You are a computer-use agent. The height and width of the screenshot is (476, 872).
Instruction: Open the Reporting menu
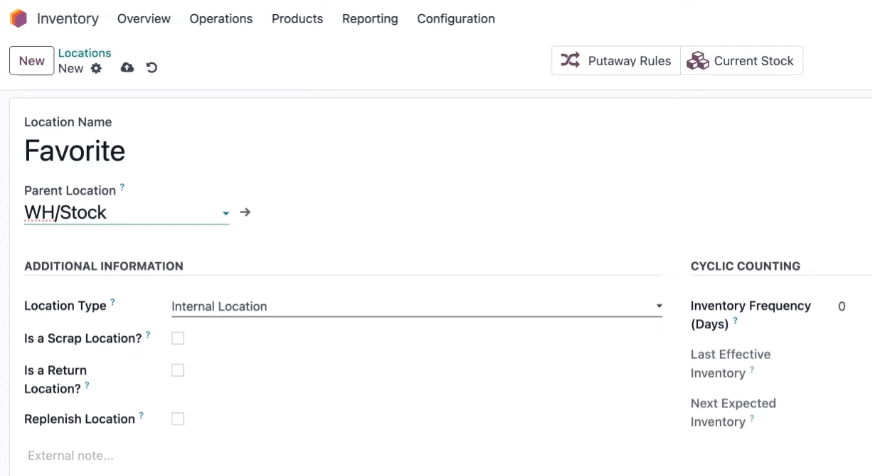click(x=370, y=19)
